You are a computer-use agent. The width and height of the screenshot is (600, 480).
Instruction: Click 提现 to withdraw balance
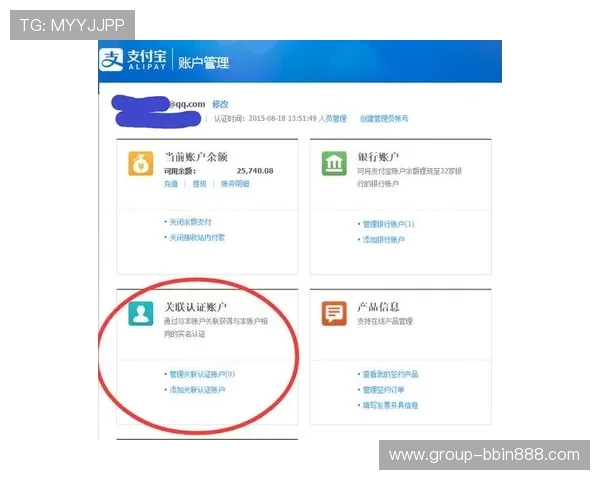click(199, 184)
